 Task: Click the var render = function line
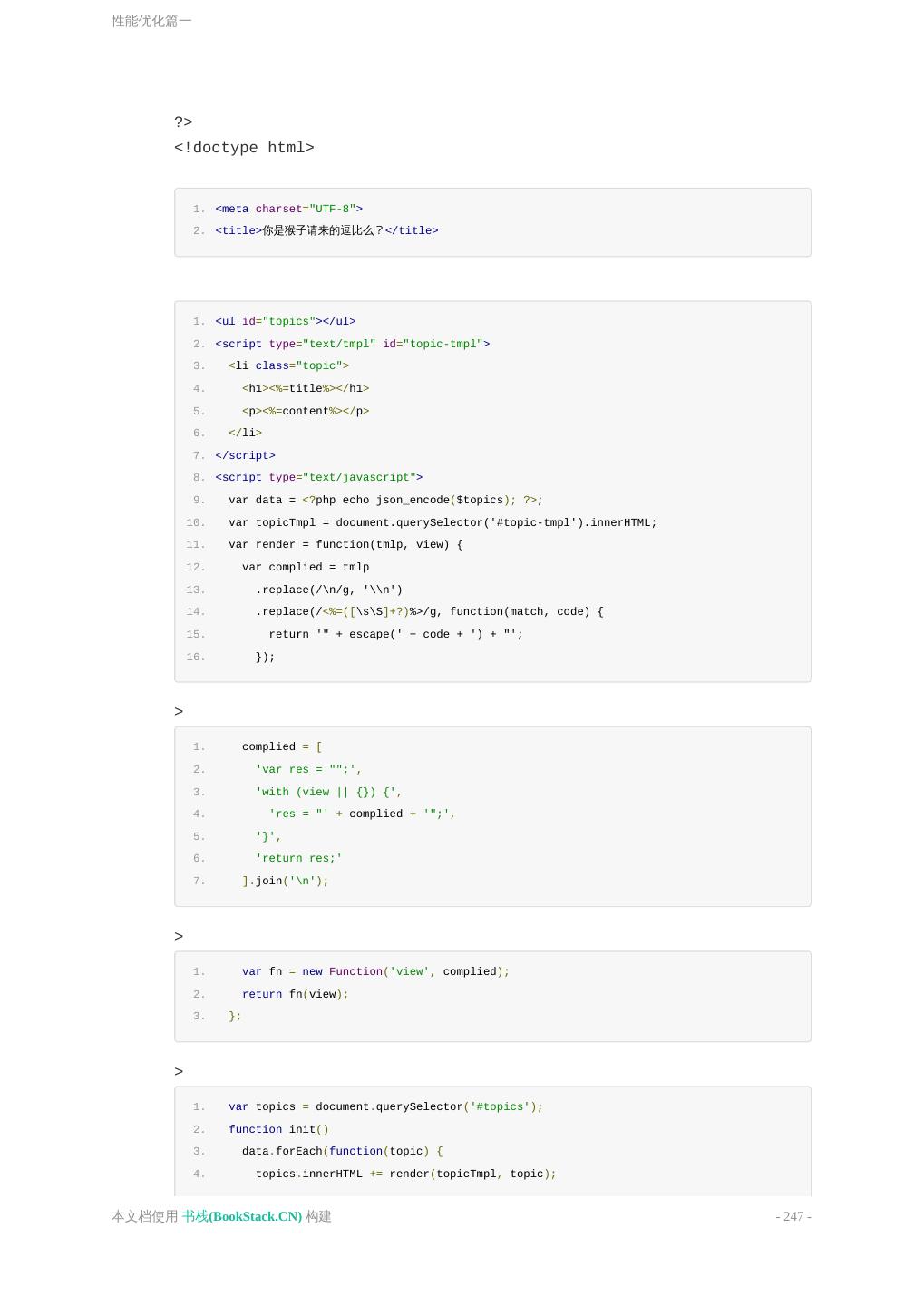tap(345, 544)
